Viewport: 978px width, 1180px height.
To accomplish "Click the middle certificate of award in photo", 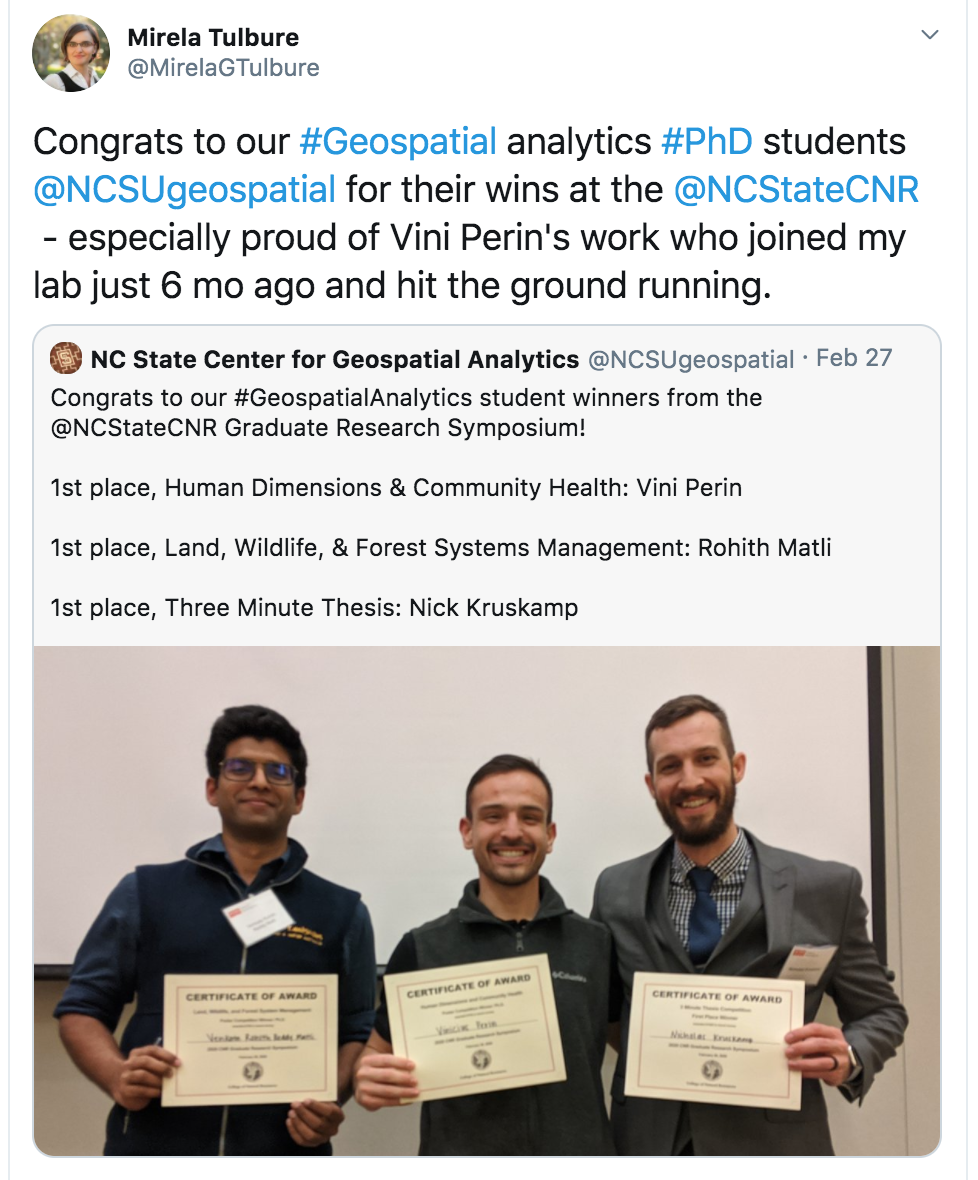I will (475, 1020).
